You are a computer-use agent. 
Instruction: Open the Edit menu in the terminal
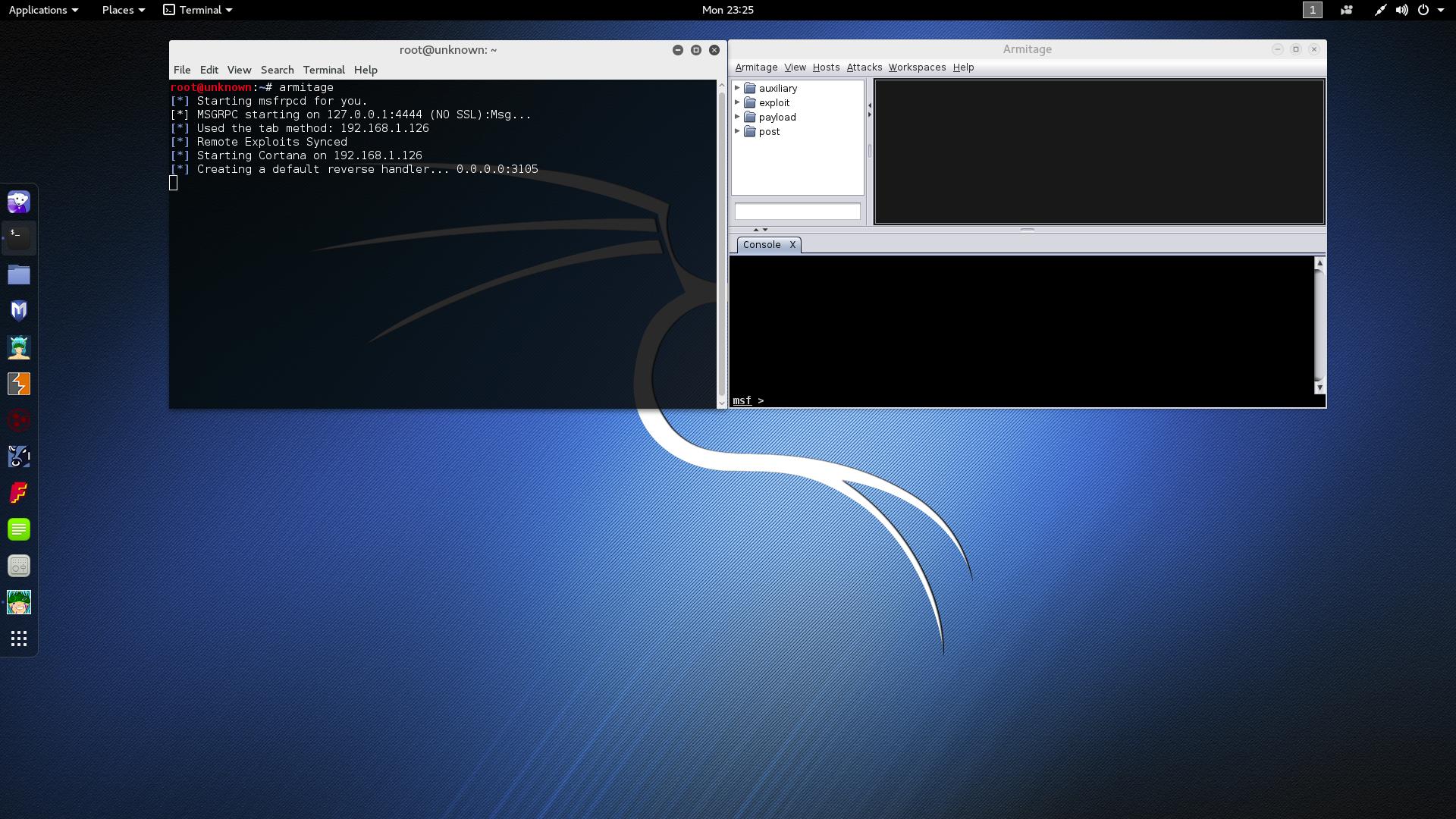[209, 70]
